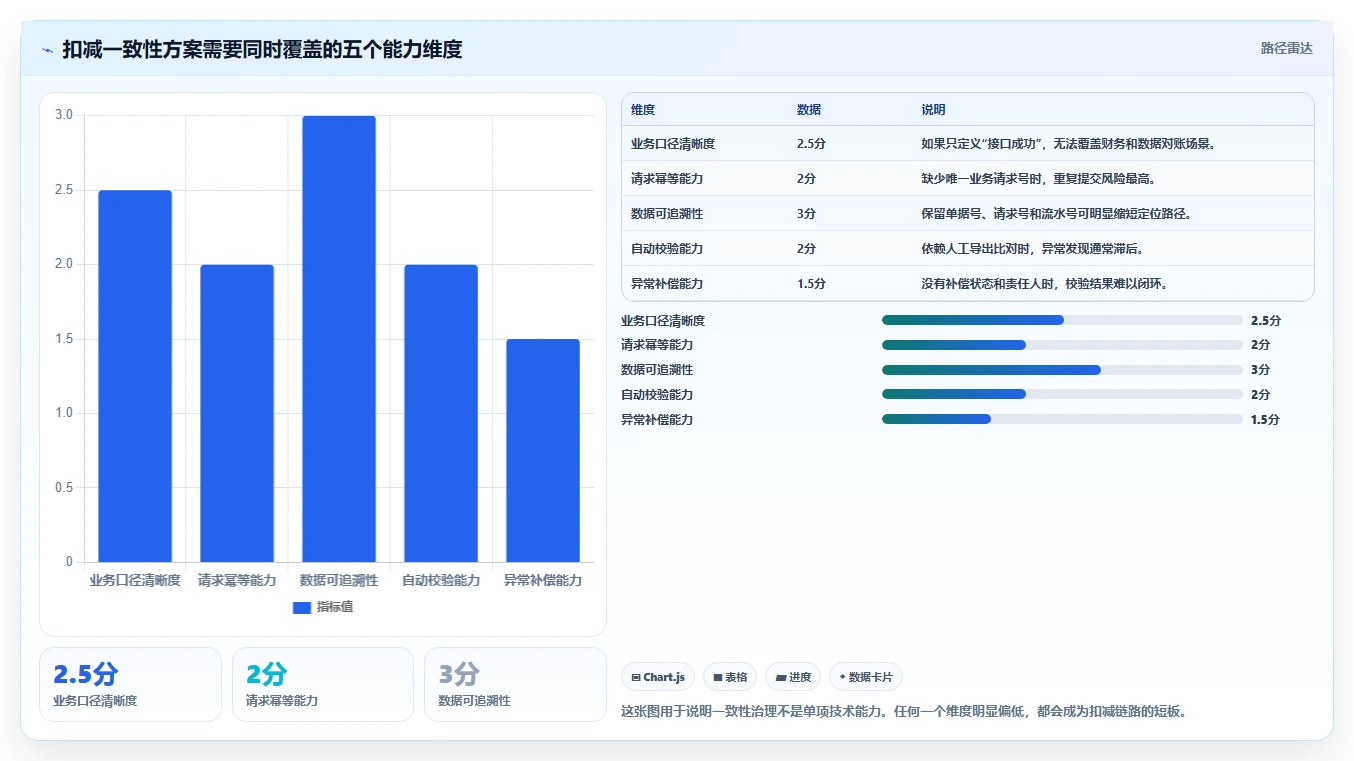The height and width of the screenshot is (761, 1354).
Task: Select the 路径雷达 label in header
Action: tap(1287, 48)
